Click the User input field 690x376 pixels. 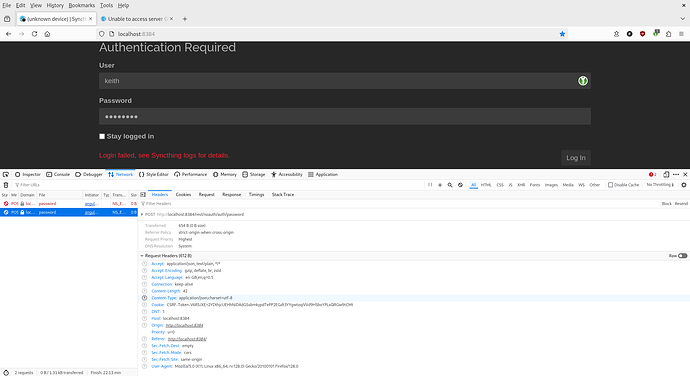345,81
